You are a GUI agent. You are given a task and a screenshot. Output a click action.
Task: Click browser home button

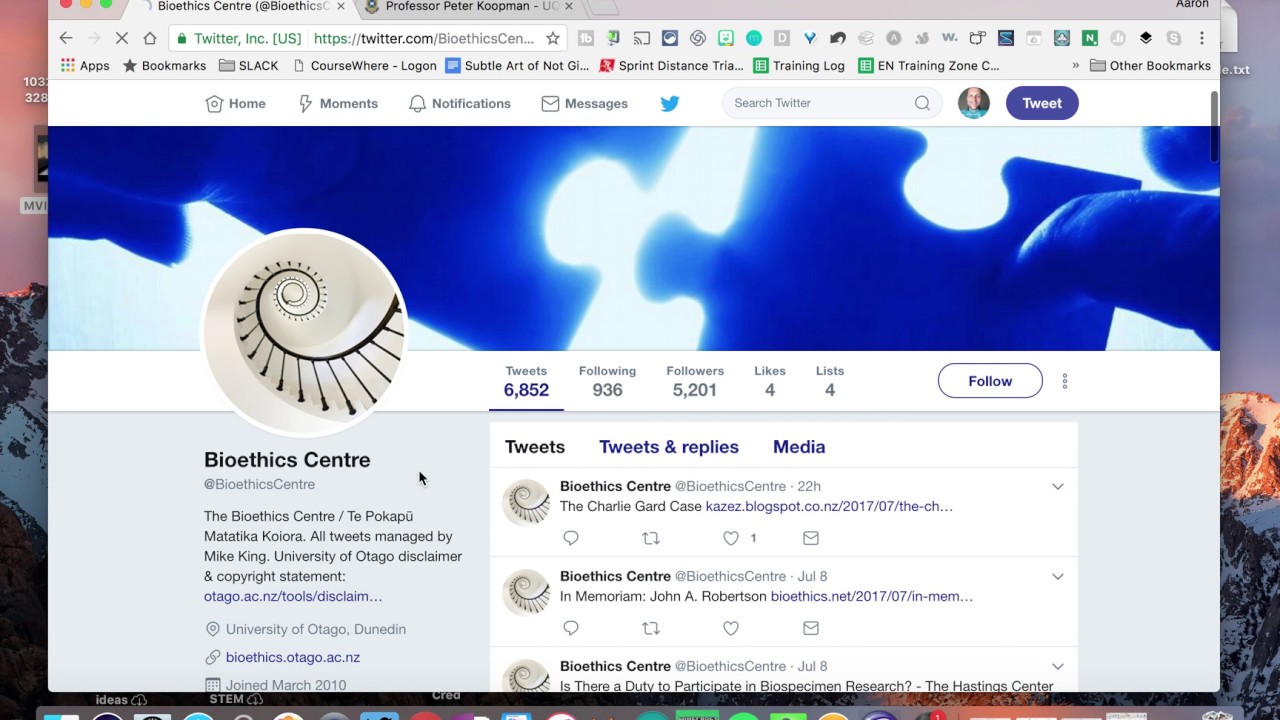pyautogui.click(x=150, y=38)
